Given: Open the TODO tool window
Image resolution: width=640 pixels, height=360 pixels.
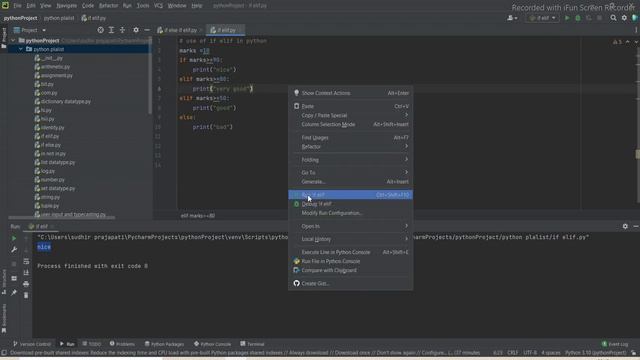Looking at the screenshot, I should click(x=91, y=344).
